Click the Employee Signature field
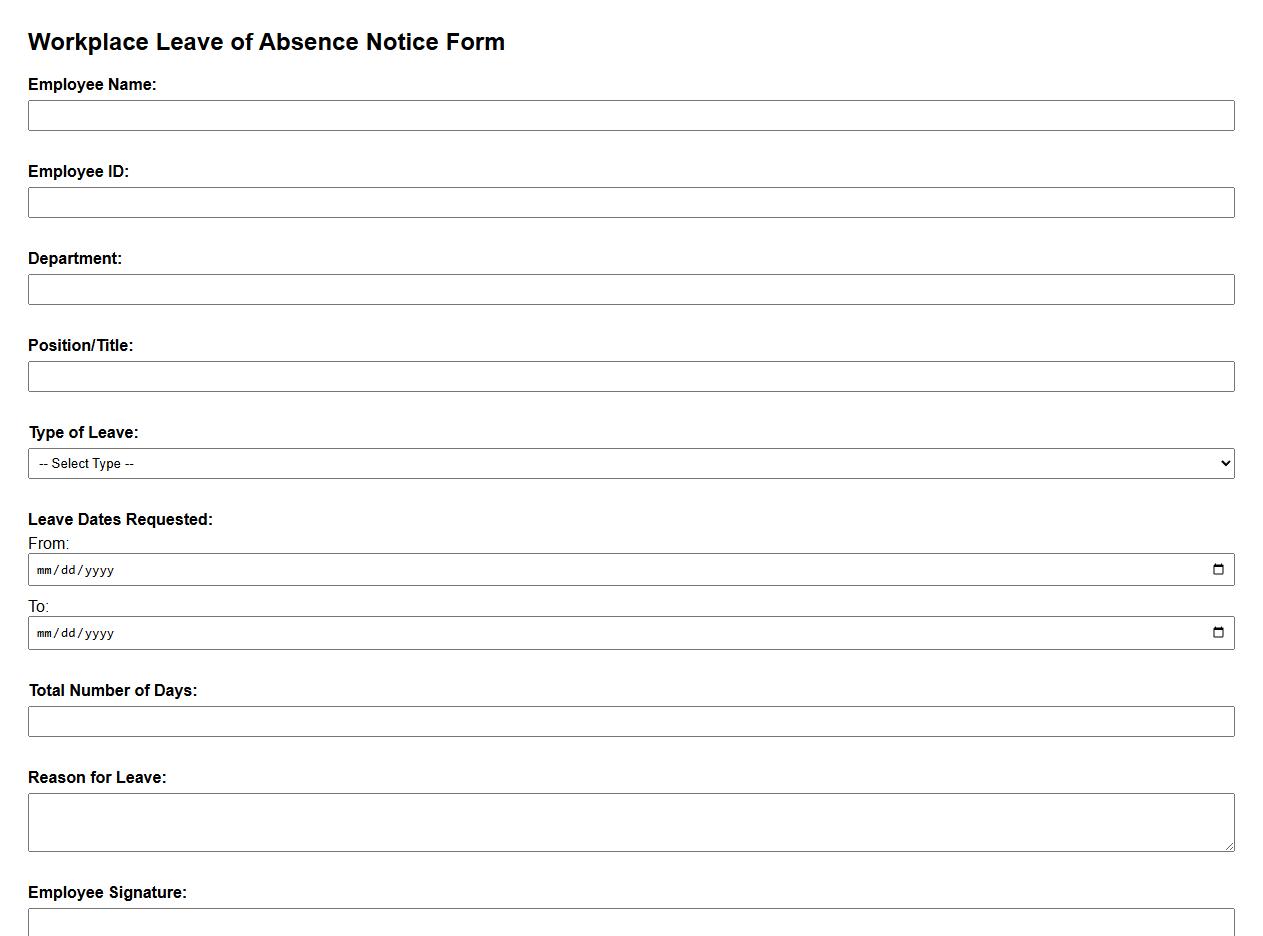 [631, 923]
